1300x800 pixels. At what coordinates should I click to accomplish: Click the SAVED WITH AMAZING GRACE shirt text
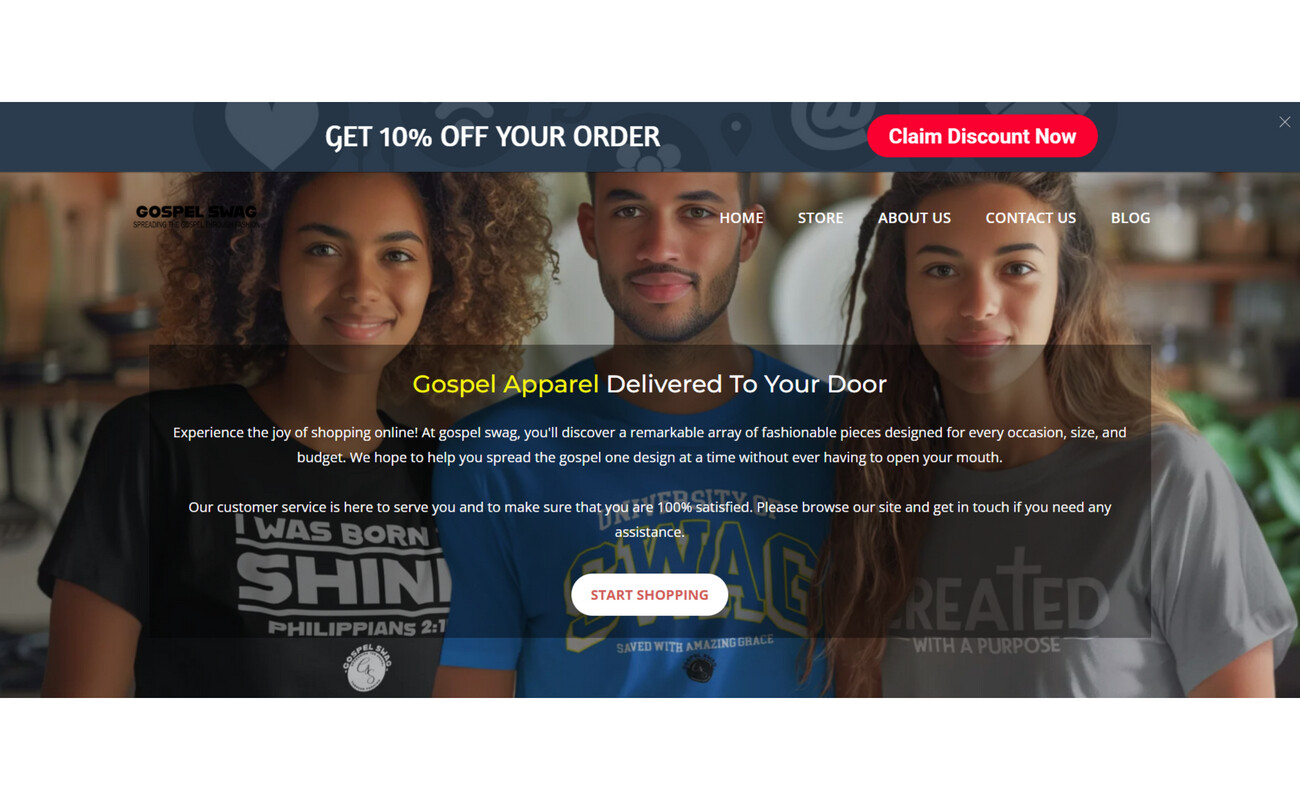click(x=694, y=644)
